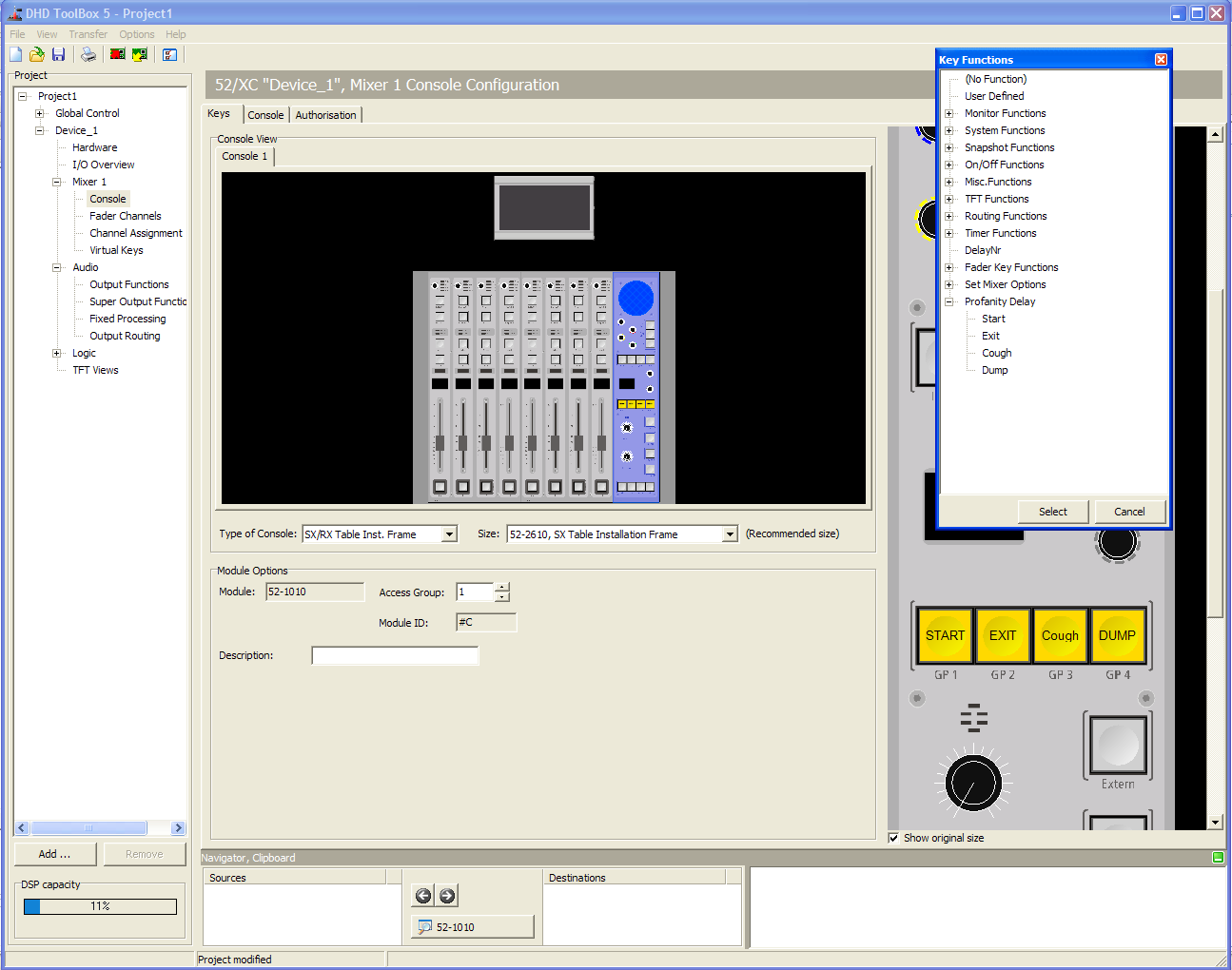Open the Transfer menu

point(88,34)
